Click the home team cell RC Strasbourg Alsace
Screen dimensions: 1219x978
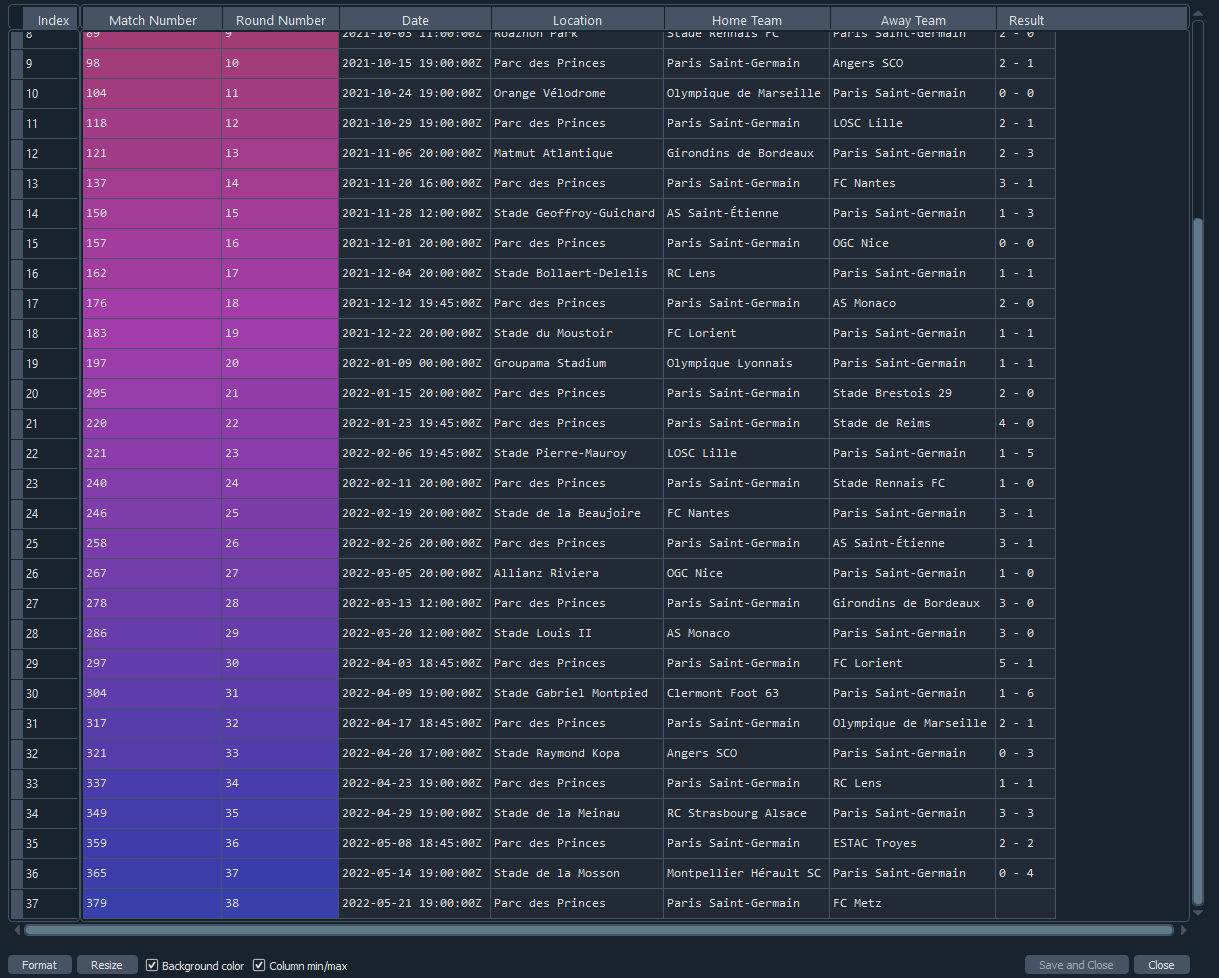[747, 813]
